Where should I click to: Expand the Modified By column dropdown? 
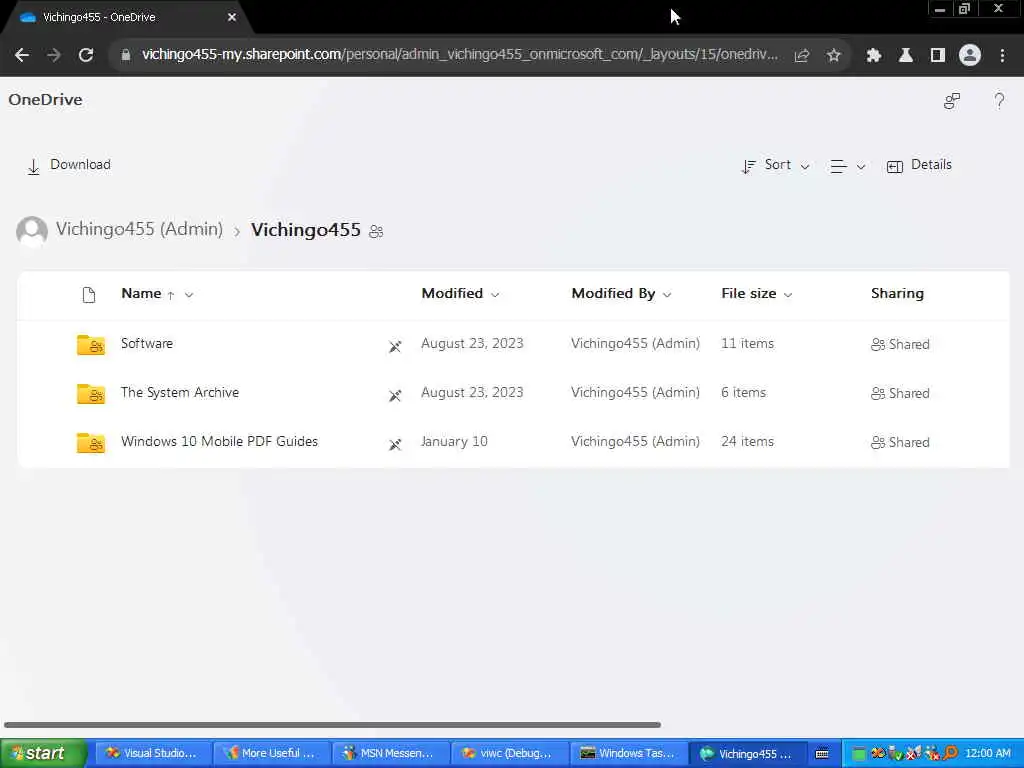(x=667, y=295)
